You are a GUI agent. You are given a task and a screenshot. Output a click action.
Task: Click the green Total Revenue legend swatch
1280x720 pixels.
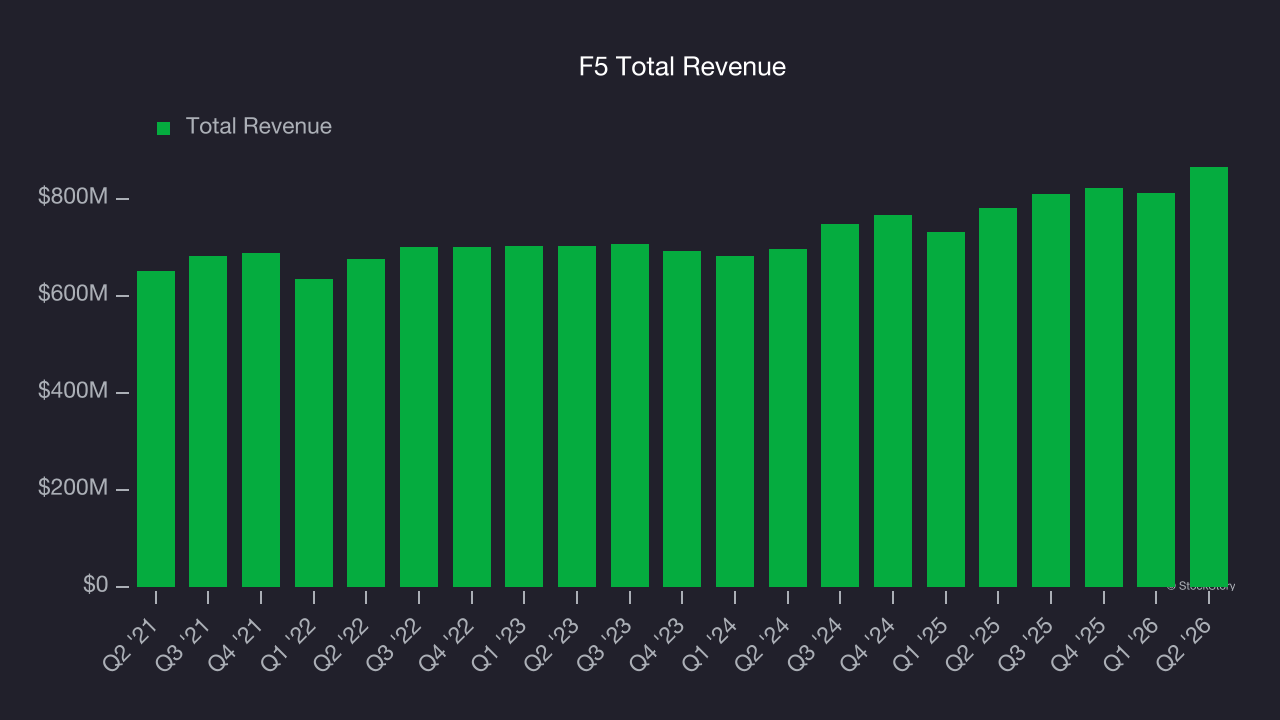point(164,128)
